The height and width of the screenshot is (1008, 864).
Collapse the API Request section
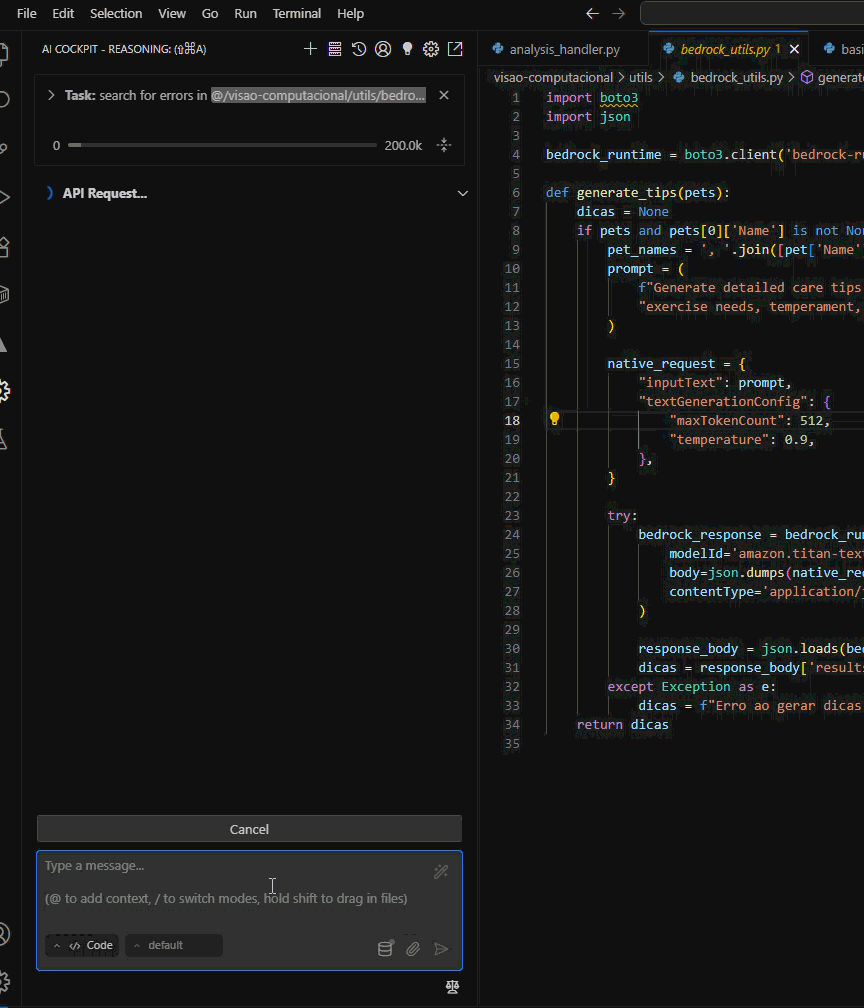(x=462, y=193)
